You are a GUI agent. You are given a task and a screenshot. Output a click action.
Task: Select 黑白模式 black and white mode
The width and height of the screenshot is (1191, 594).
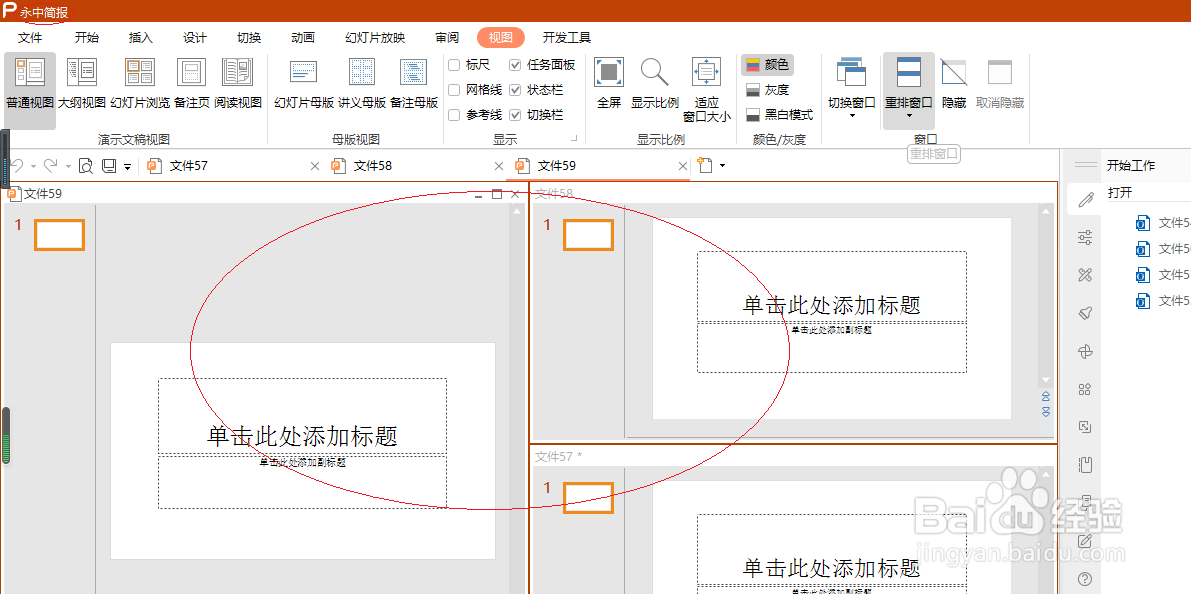(x=779, y=115)
